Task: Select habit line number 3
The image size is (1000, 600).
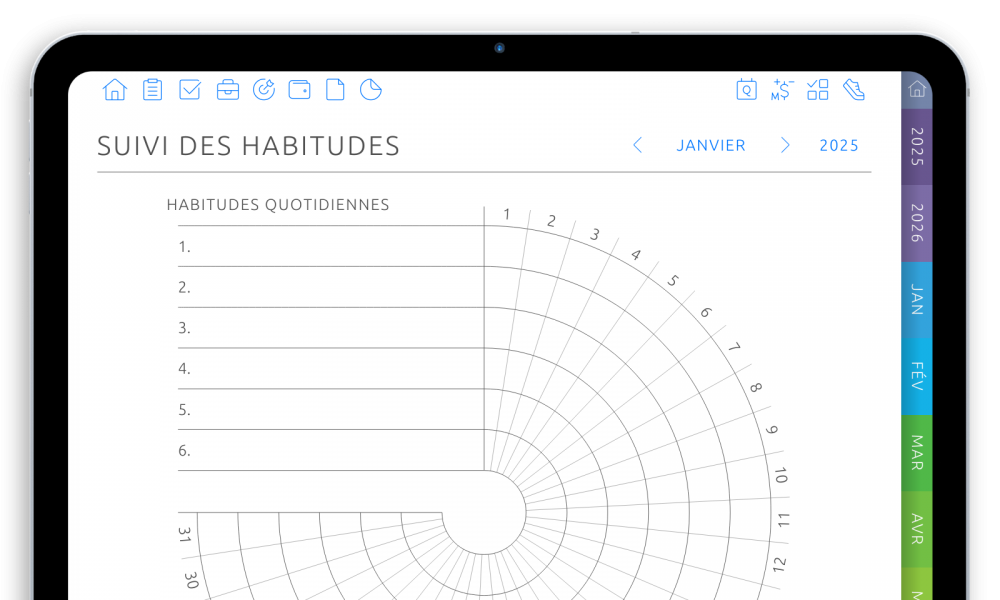Action: tap(331, 328)
